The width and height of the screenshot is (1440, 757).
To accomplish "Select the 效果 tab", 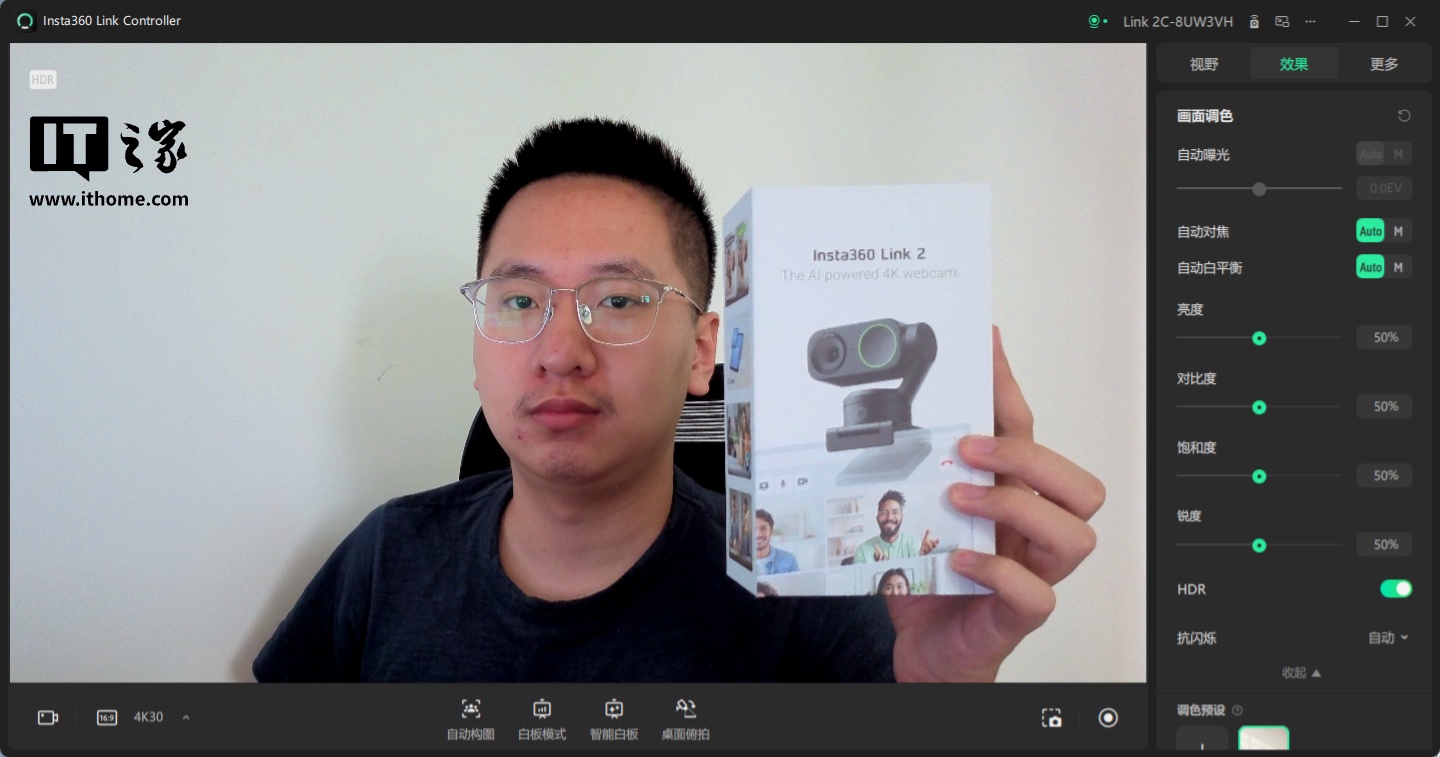I will tap(1294, 64).
